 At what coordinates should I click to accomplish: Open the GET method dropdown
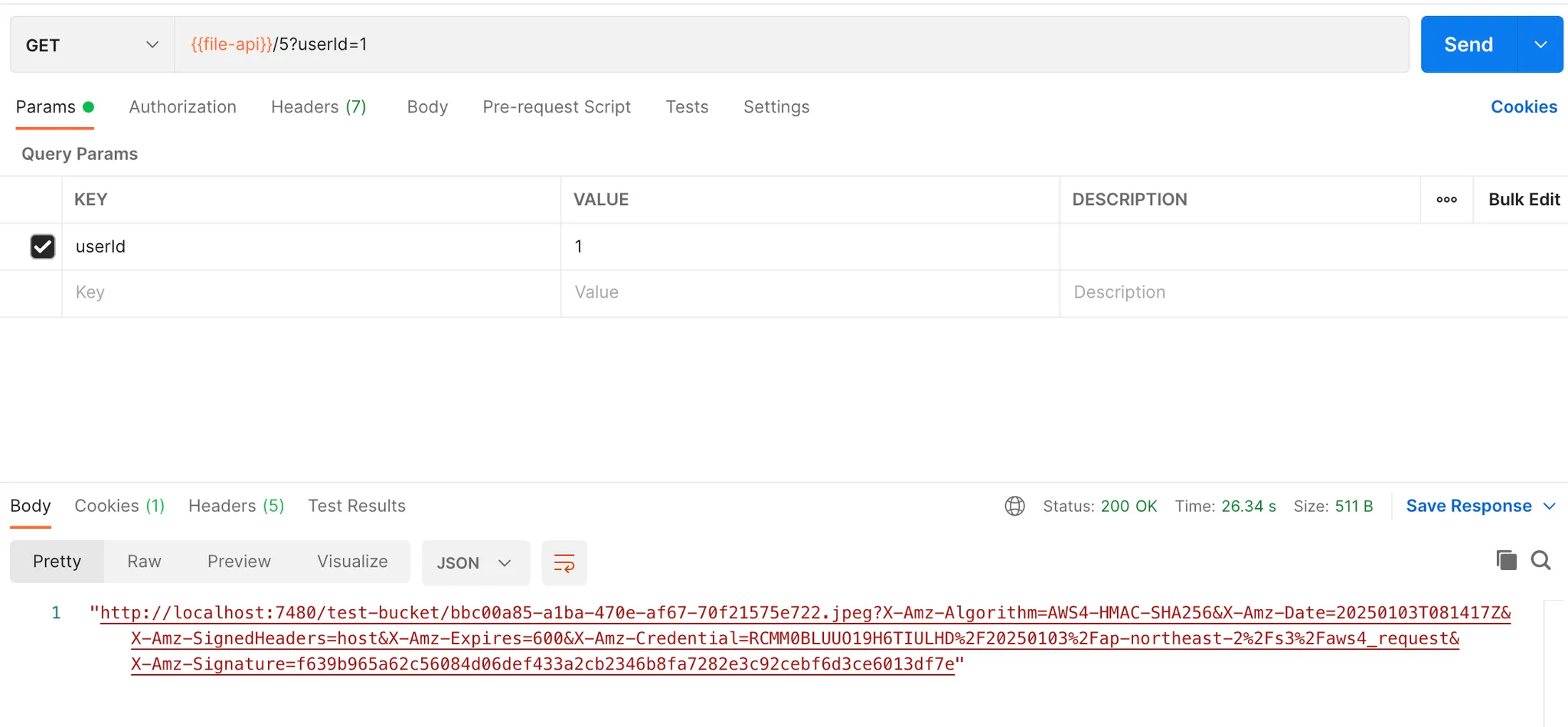93,45
